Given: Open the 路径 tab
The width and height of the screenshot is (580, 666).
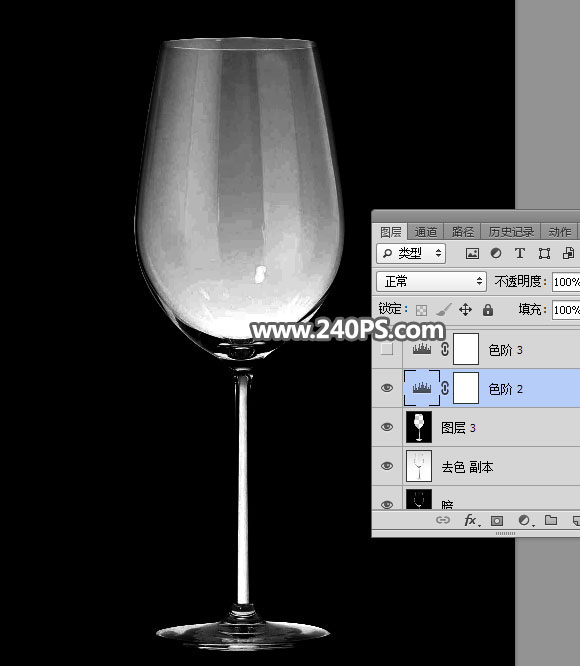Looking at the screenshot, I should [462, 232].
